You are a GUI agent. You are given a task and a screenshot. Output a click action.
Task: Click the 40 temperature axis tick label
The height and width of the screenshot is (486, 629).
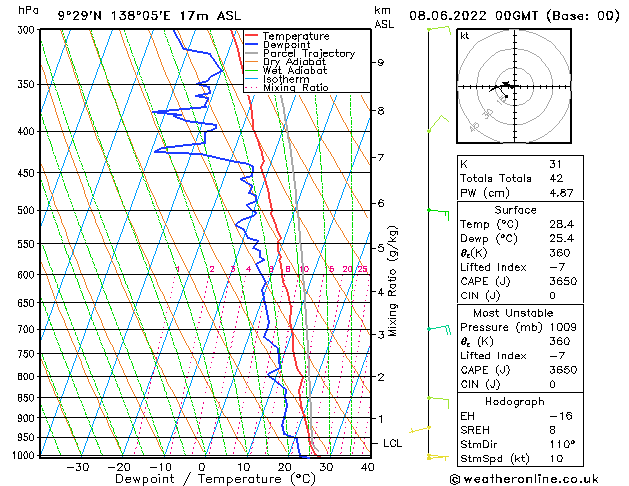tap(367, 467)
